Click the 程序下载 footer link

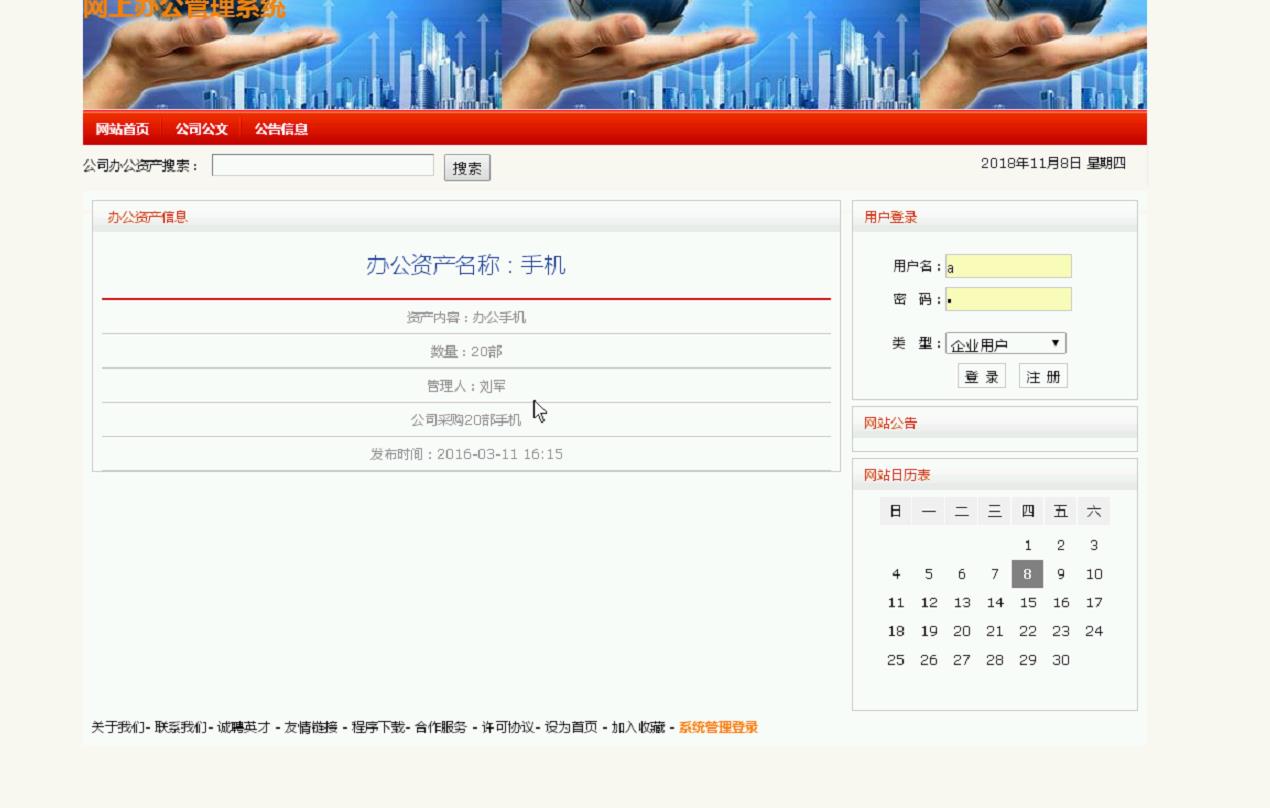click(x=378, y=727)
